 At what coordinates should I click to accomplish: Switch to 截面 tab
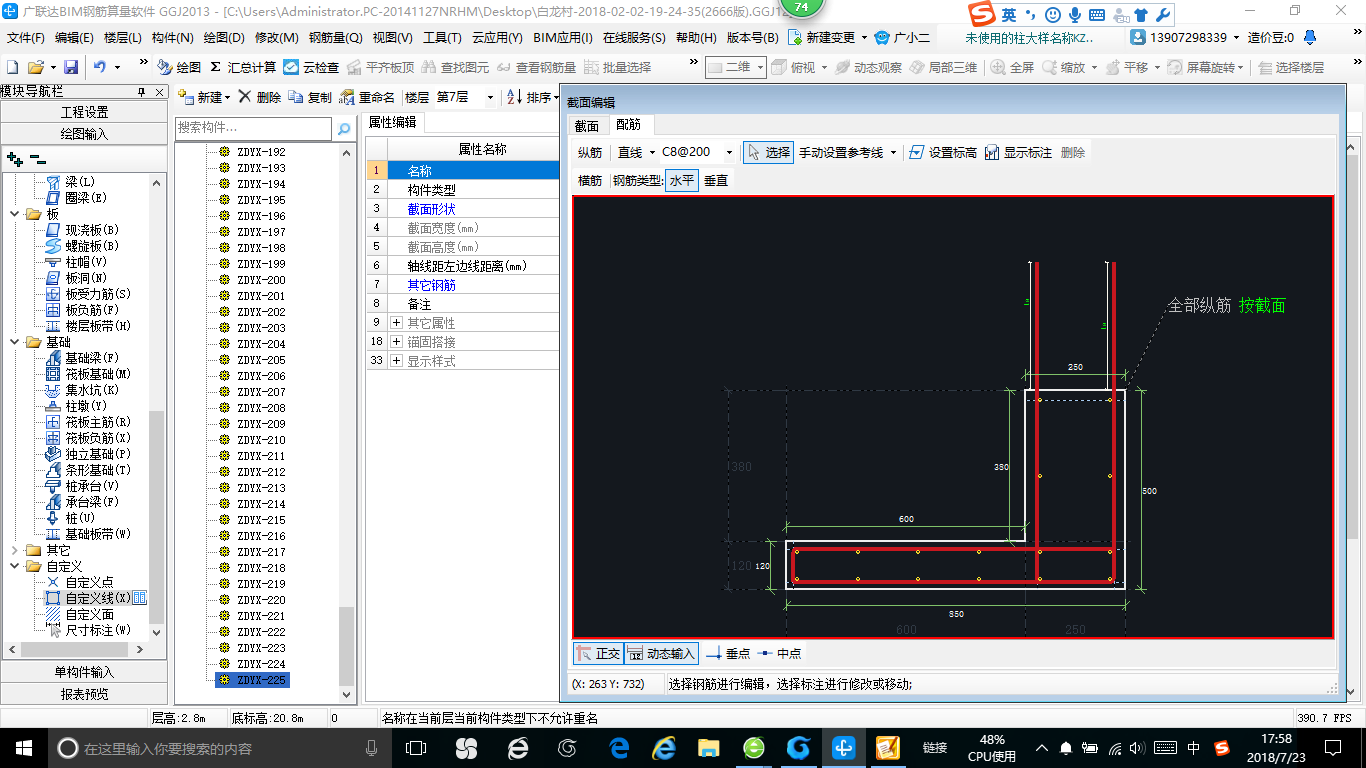[586, 126]
